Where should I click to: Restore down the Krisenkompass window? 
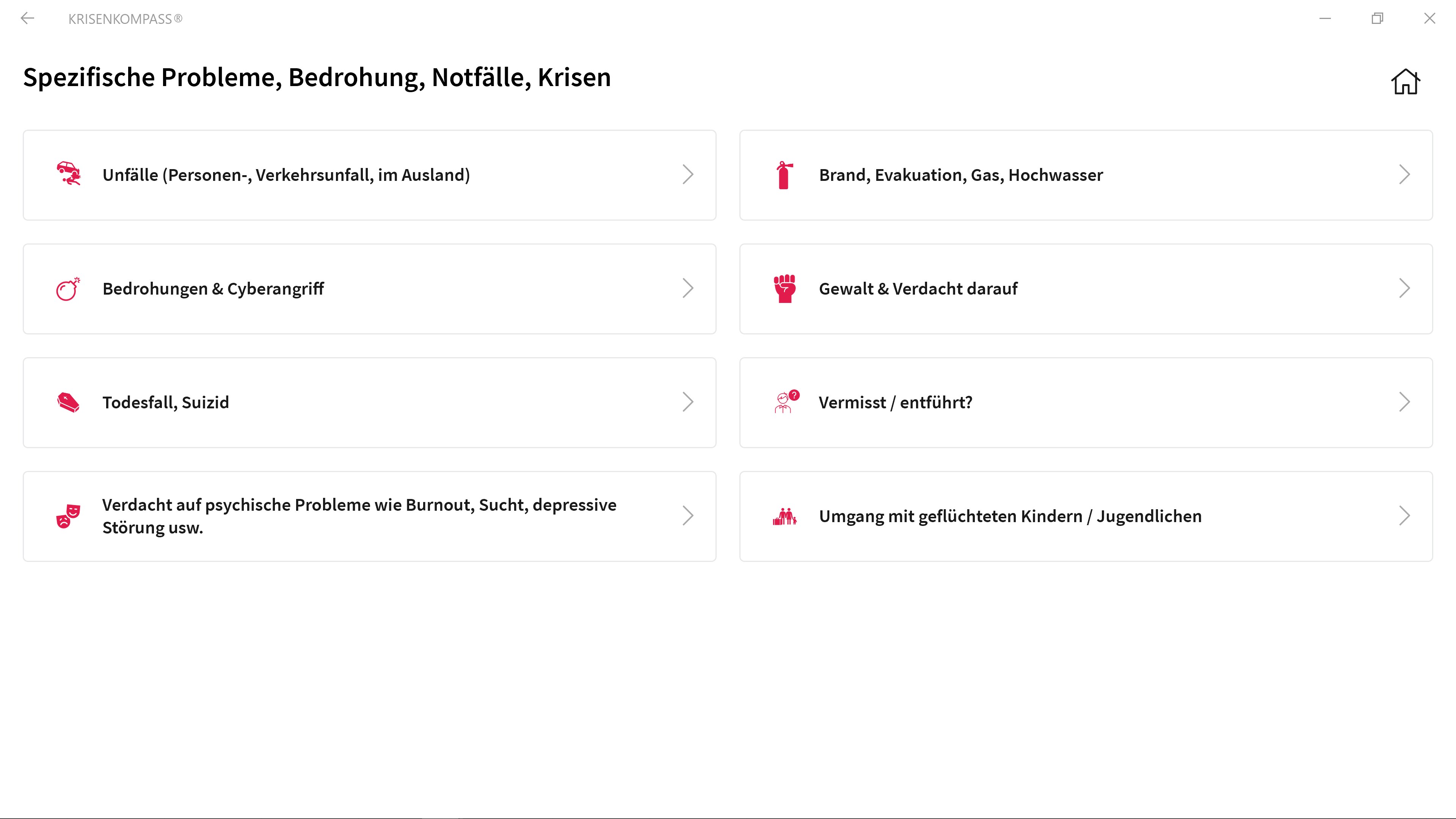pyautogui.click(x=1378, y=19)
